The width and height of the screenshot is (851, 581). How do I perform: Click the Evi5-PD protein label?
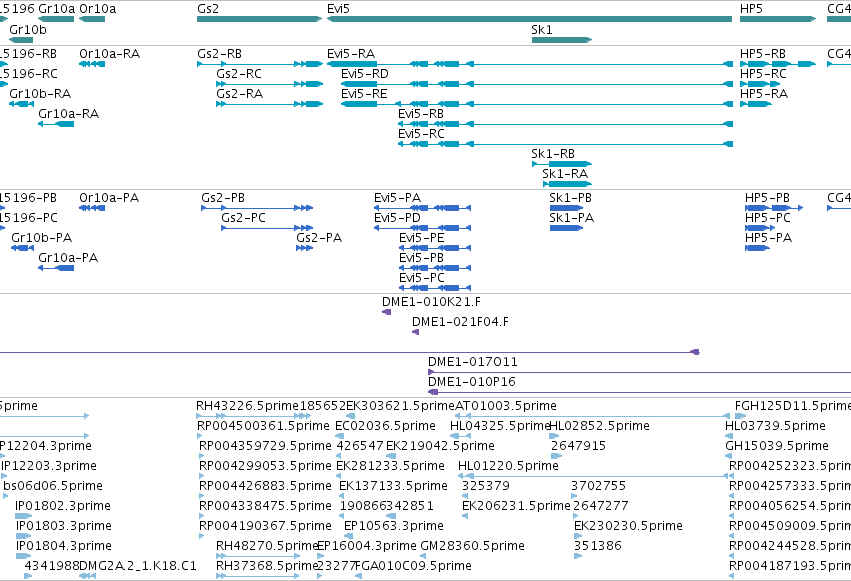(397, 218)
